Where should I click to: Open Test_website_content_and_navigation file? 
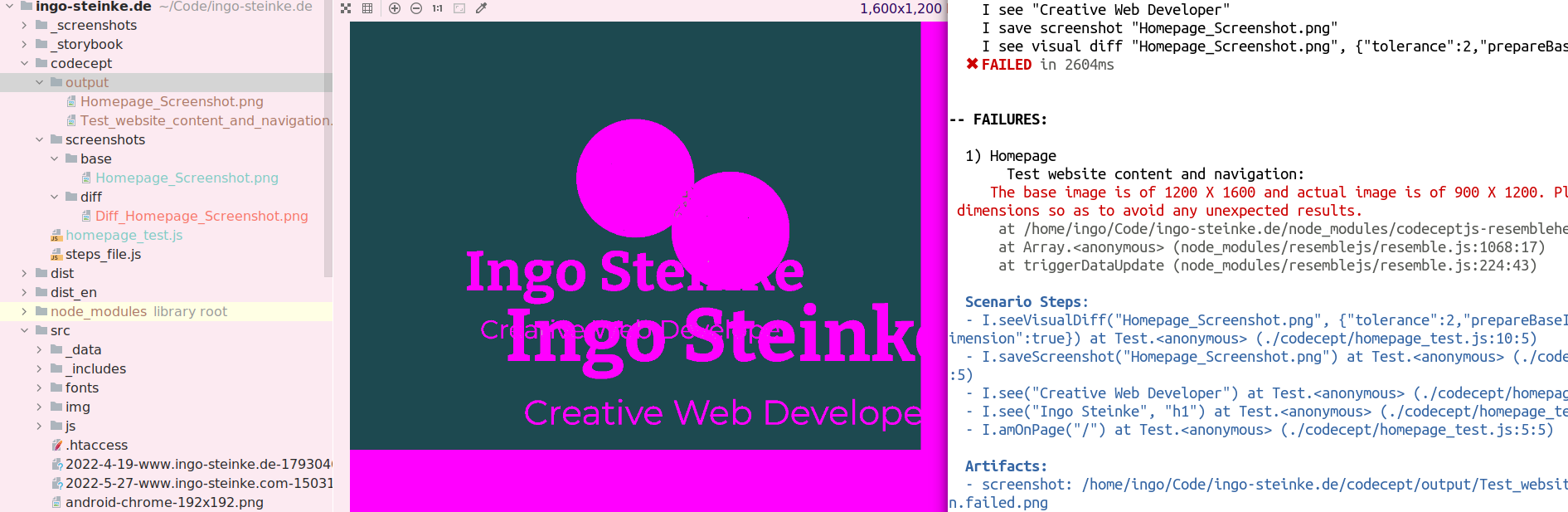tap(206, 120)
